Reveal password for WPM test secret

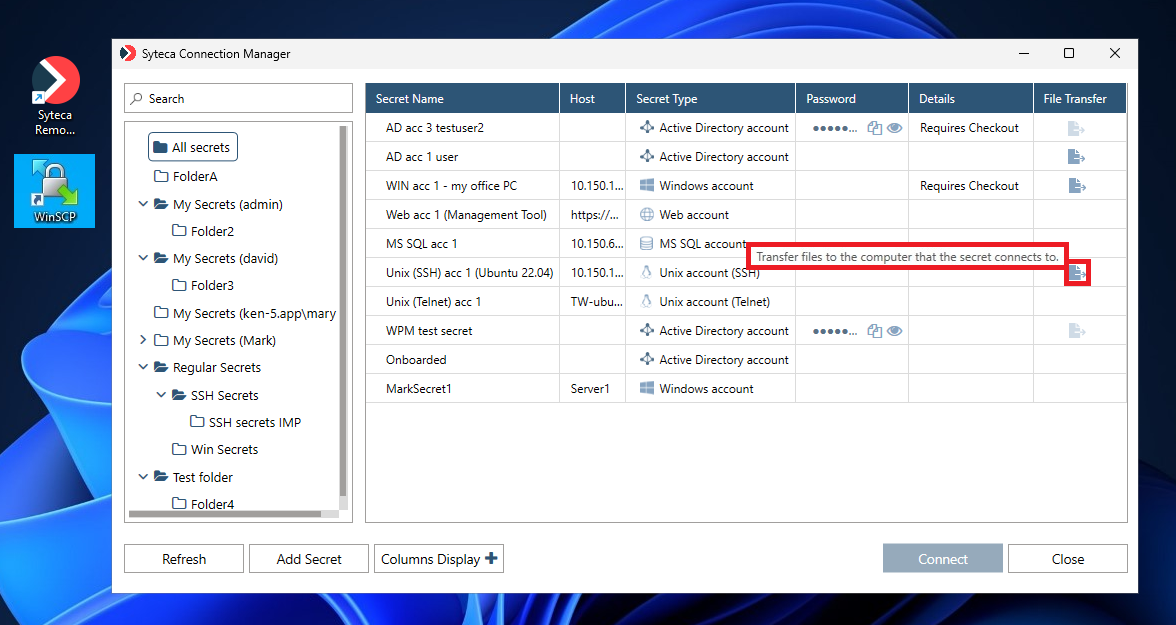[895, 331]
